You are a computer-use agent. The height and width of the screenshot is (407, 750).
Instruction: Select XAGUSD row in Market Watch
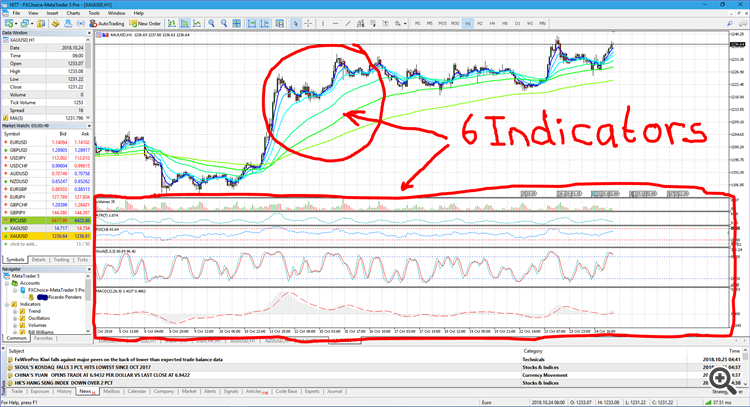coord(46,228)
